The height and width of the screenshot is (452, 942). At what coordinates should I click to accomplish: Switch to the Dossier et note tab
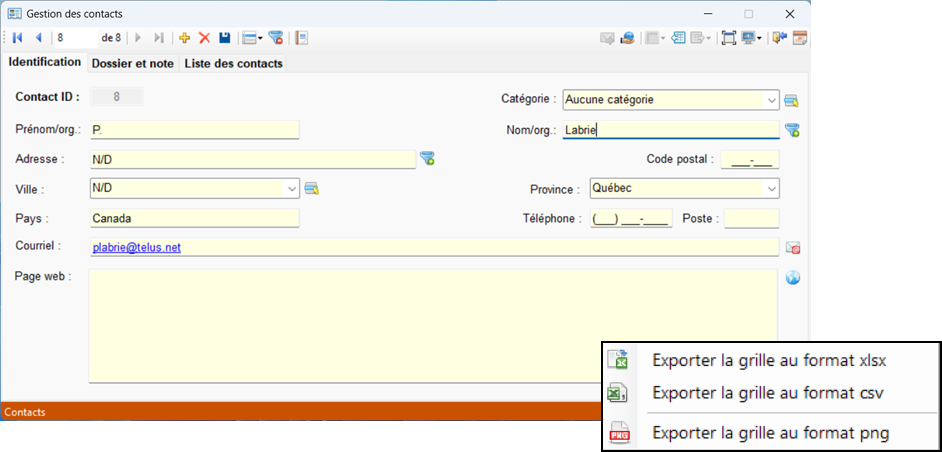pos(133,63)
